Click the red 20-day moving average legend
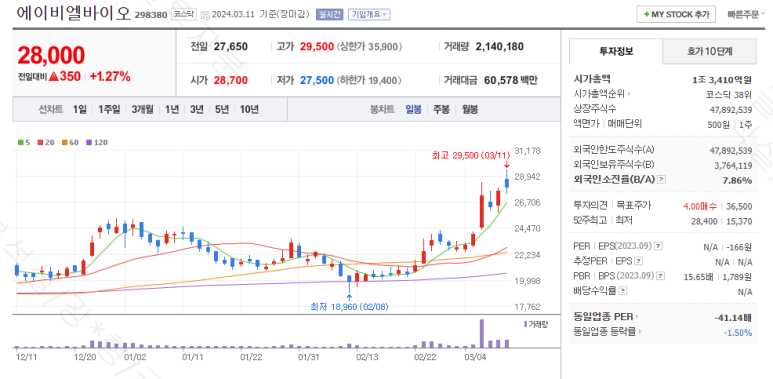Screen dimensions: 773x379 point(45,142)
